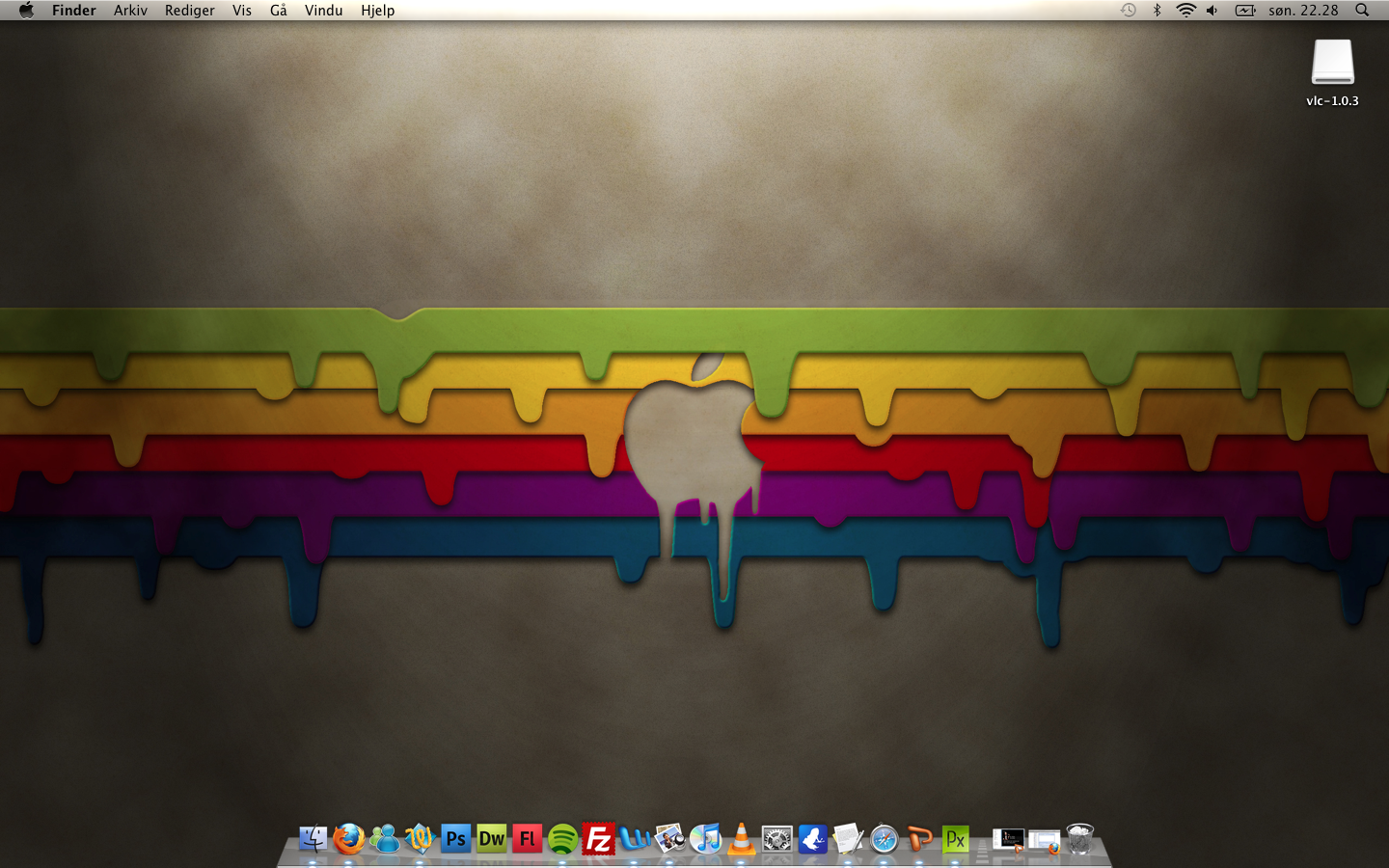The height and width of the screenshot is (868, 1389).
Task: Open the Vindu menu
Action: tap(324, 11)
